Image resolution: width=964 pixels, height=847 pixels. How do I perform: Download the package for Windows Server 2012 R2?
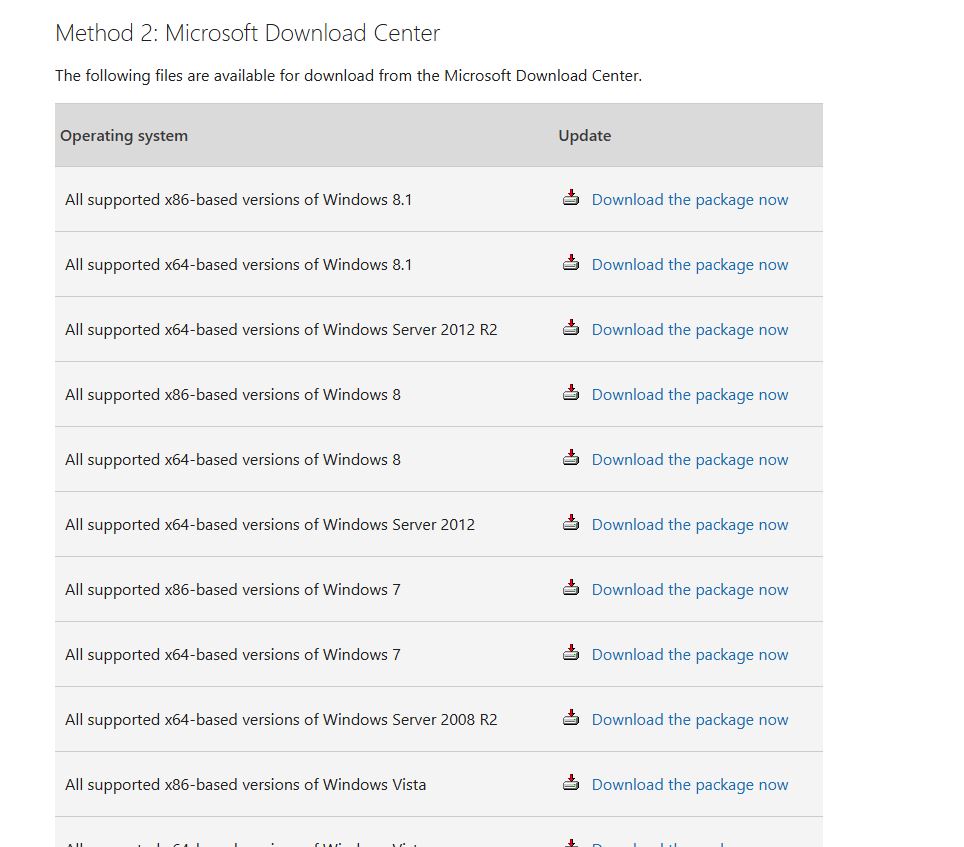point(689,330)
